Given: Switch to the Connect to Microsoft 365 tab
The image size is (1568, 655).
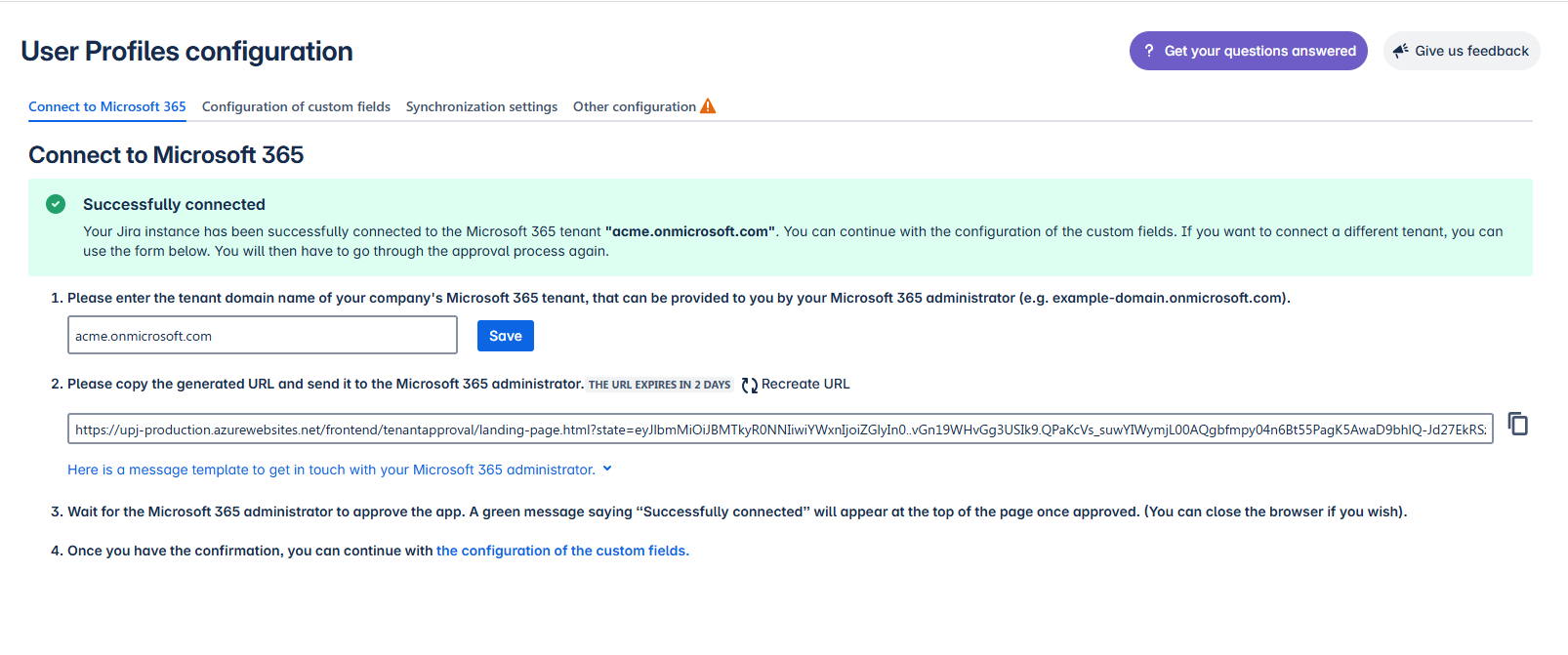Looking at the screenshot, I should [x=106, y=106].
